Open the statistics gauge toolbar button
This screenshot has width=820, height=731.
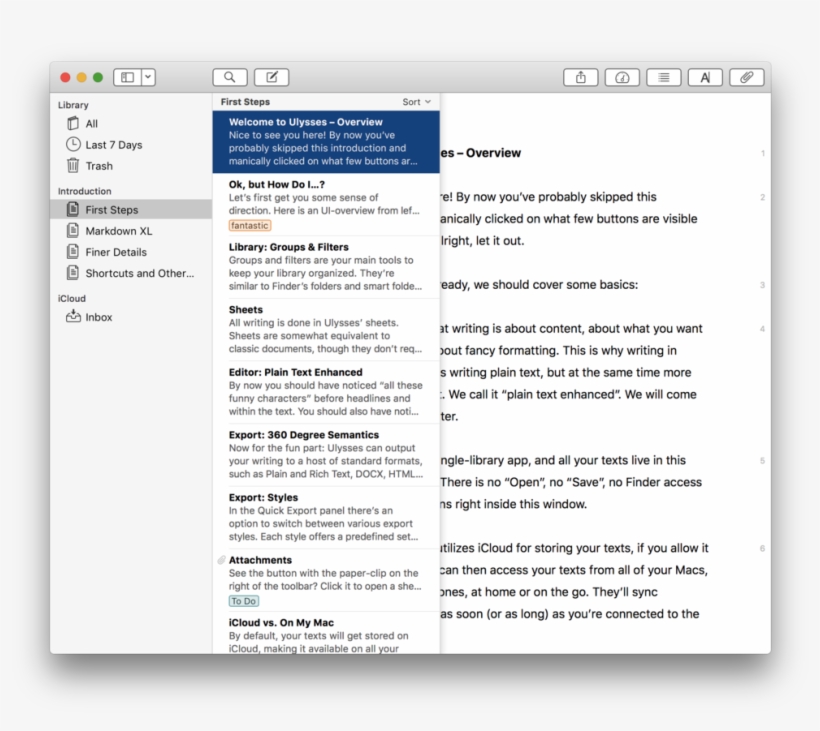pos(622,77)
